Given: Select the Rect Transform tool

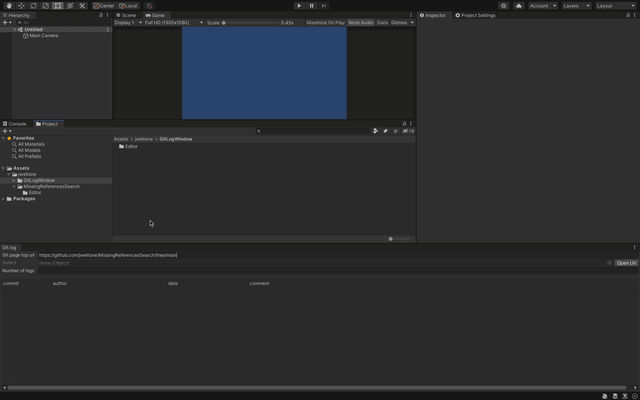Looking at the screenshot, I should (58, 6).
